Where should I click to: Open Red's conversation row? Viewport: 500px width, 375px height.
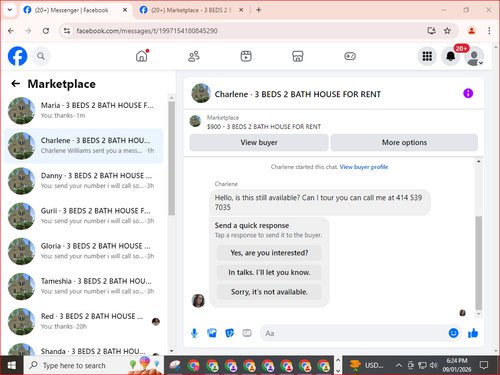[x=84, y=321]
